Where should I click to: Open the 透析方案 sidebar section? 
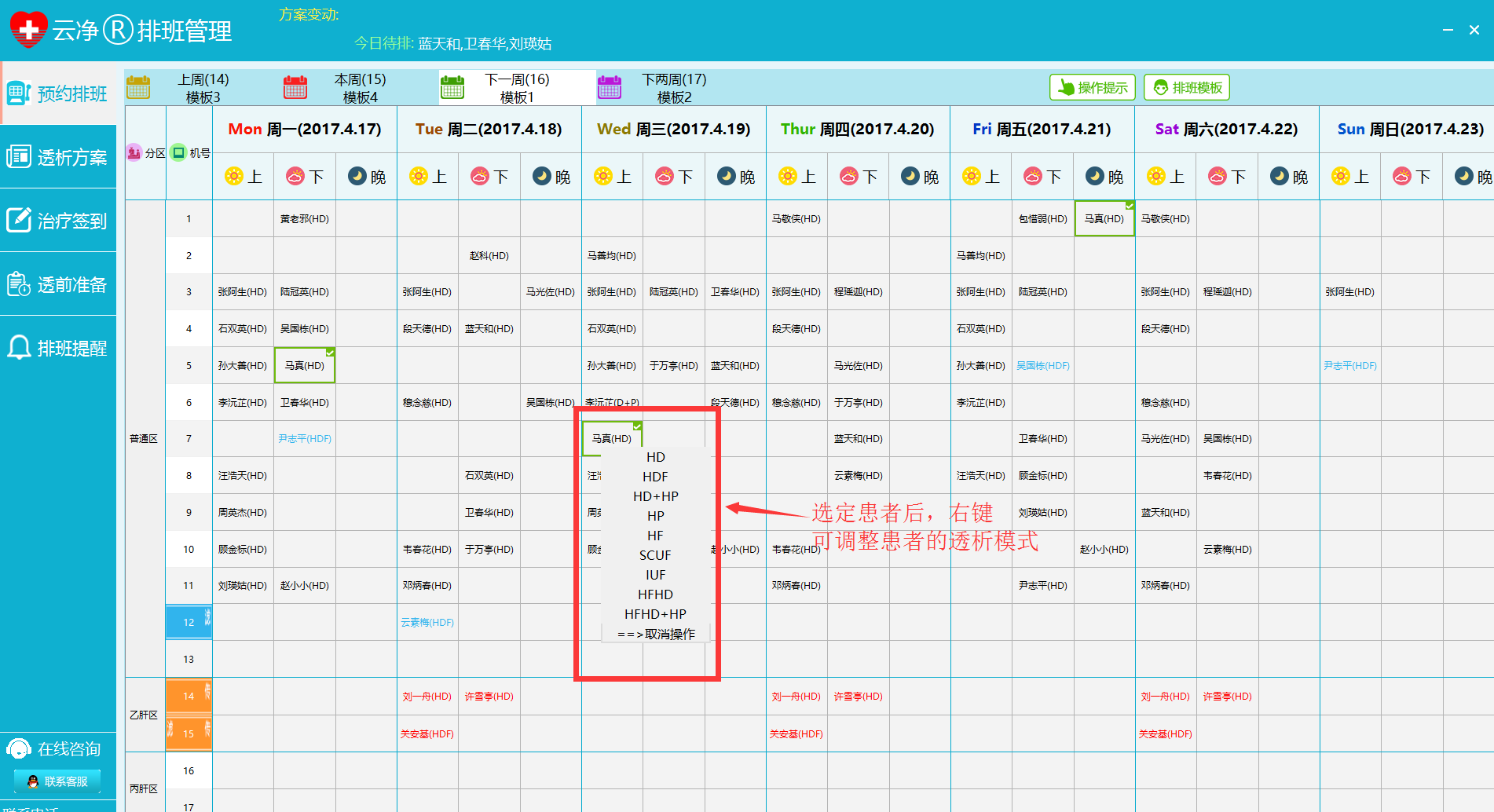pos(58,158)
